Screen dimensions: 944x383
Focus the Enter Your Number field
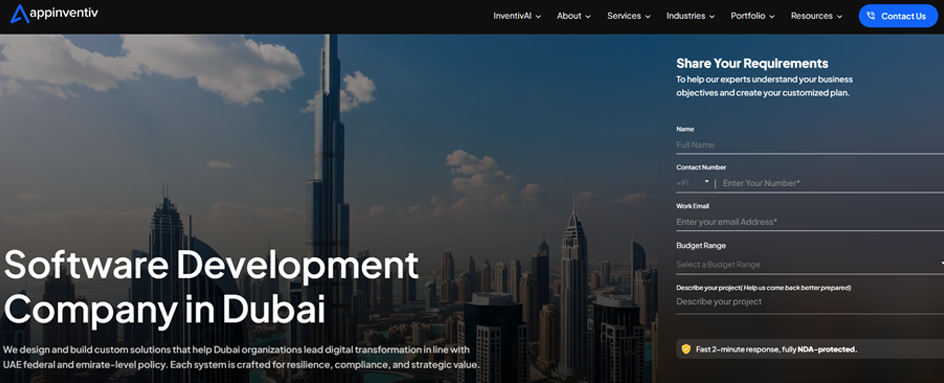833,183
